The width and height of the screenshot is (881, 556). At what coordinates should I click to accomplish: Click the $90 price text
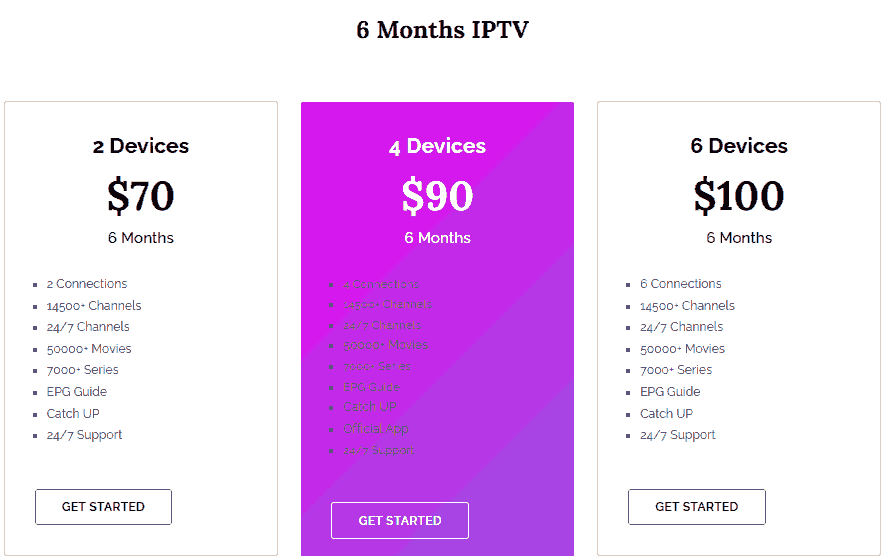coord(437,196)
